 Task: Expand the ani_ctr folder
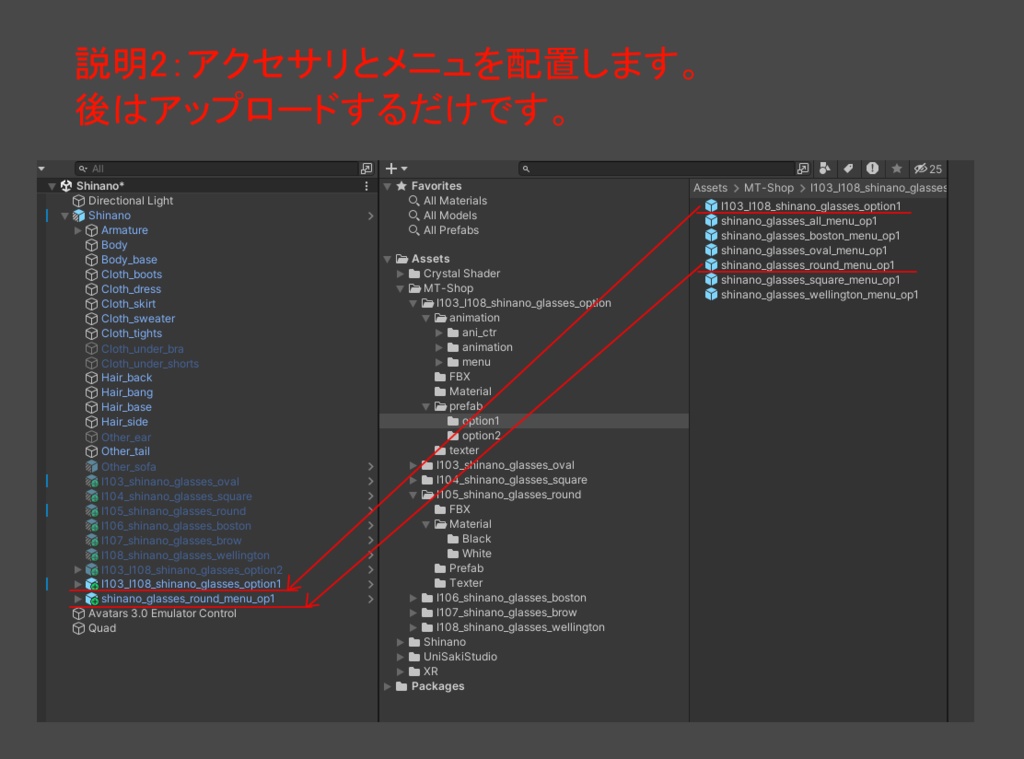440,332
